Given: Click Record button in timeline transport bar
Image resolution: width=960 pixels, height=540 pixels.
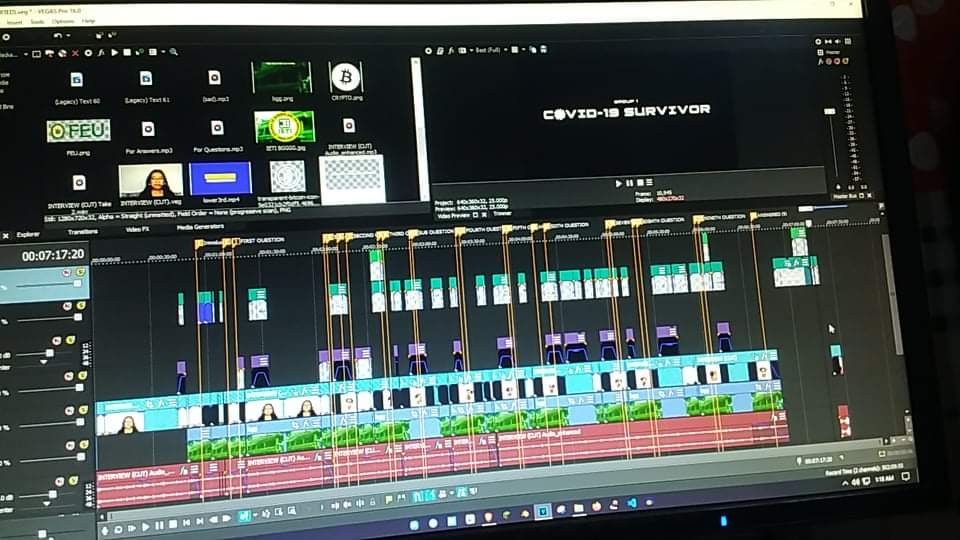Looking at the screenshot, I should tap(105, 530).
